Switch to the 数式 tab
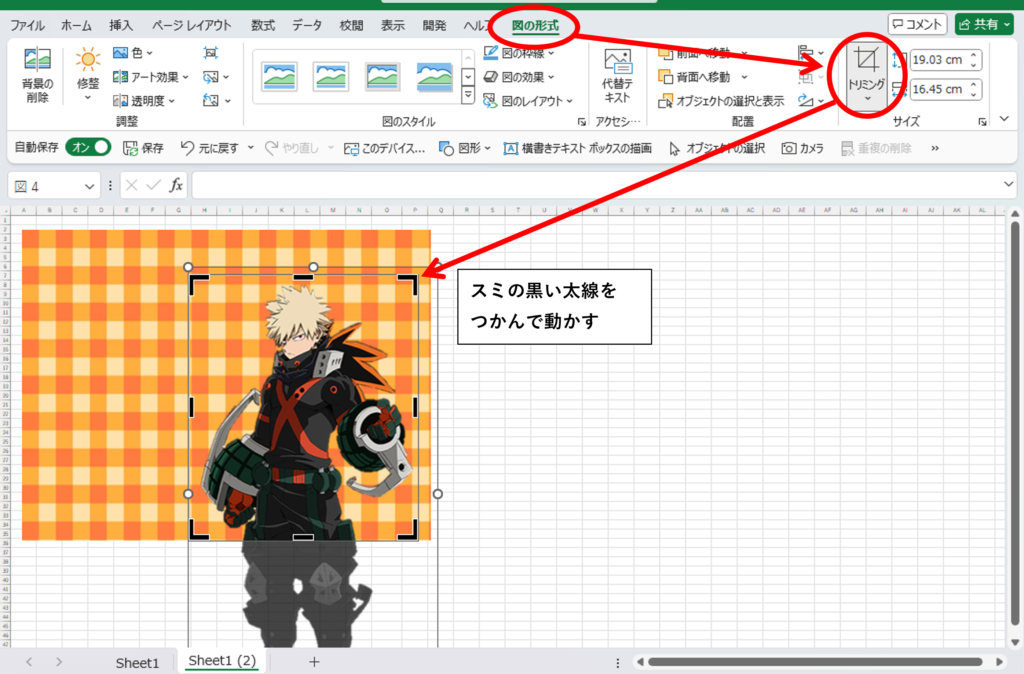The width and height of the screenshot is (1024, 674). point(263,25)
